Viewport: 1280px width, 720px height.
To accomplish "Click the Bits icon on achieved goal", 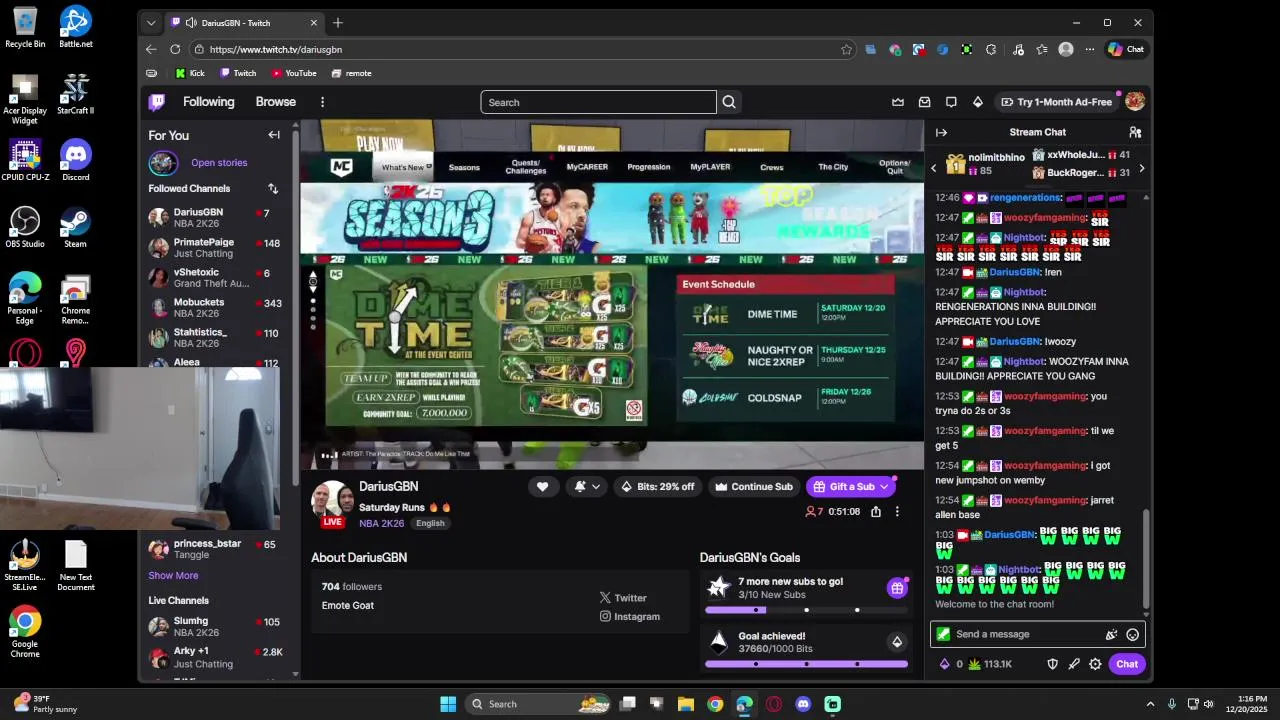I will pyautogui.click(x=897, y=642).
